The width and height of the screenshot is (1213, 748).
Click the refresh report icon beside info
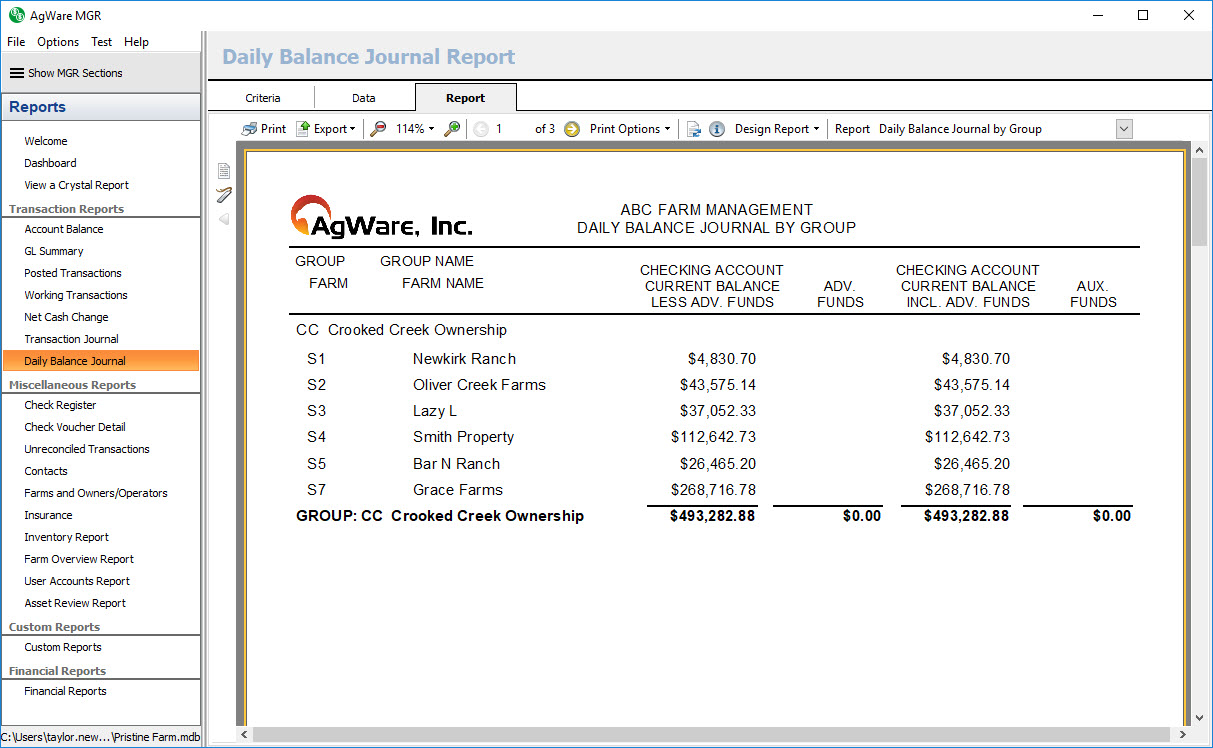pyautogui.click(x=693, y=129)
